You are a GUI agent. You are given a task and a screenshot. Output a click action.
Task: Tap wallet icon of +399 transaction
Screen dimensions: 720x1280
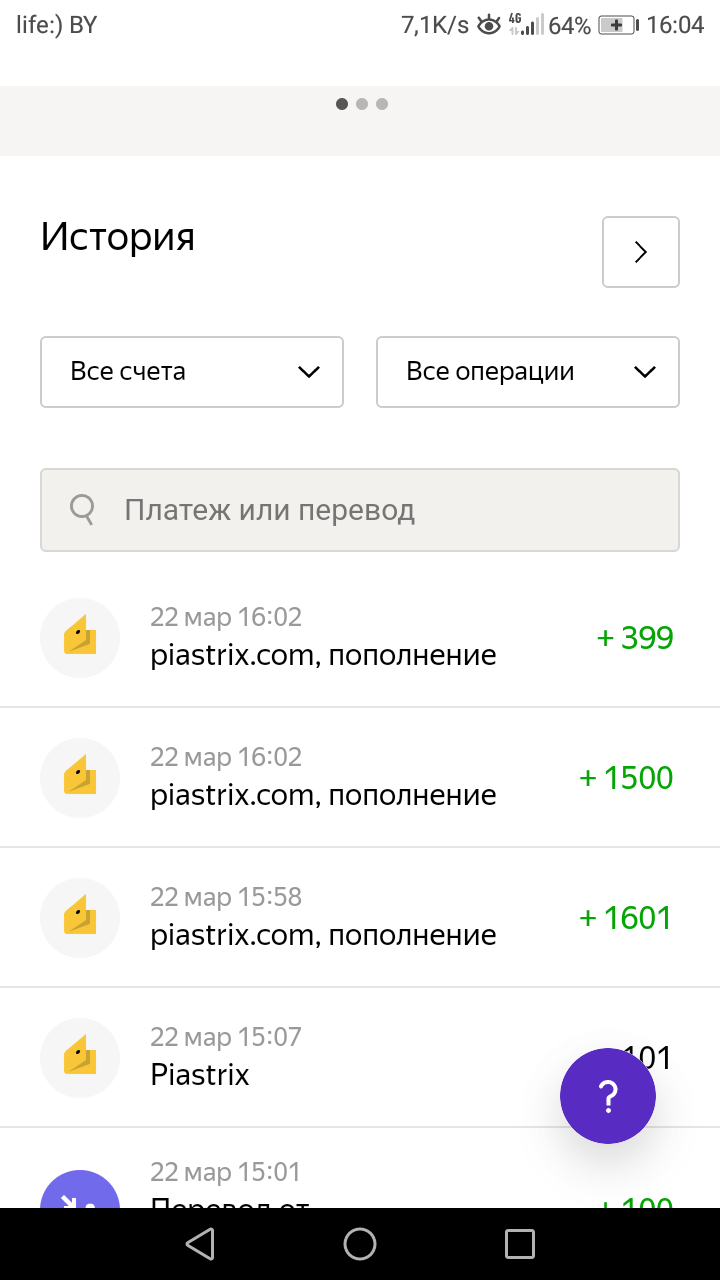[x=80, y=638]
